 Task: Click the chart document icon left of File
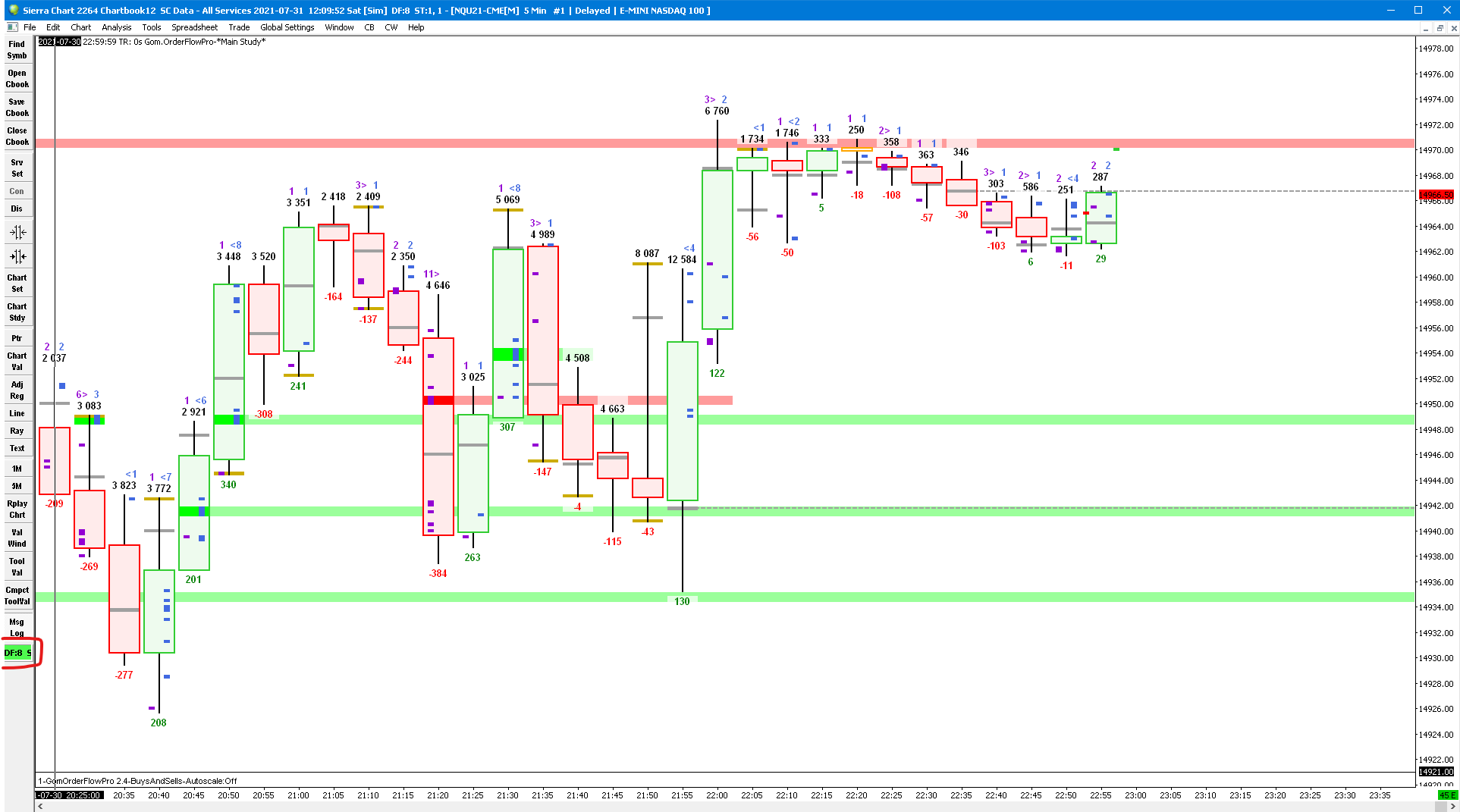(x=12, y=27)
